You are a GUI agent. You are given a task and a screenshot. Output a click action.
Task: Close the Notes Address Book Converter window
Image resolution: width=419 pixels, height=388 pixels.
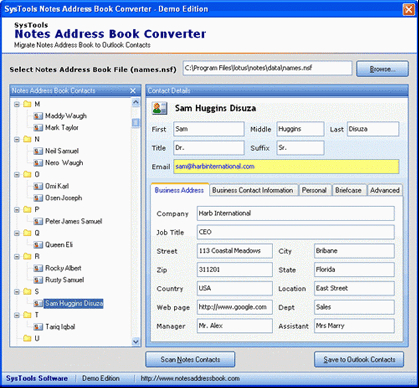tap(409, 9)
